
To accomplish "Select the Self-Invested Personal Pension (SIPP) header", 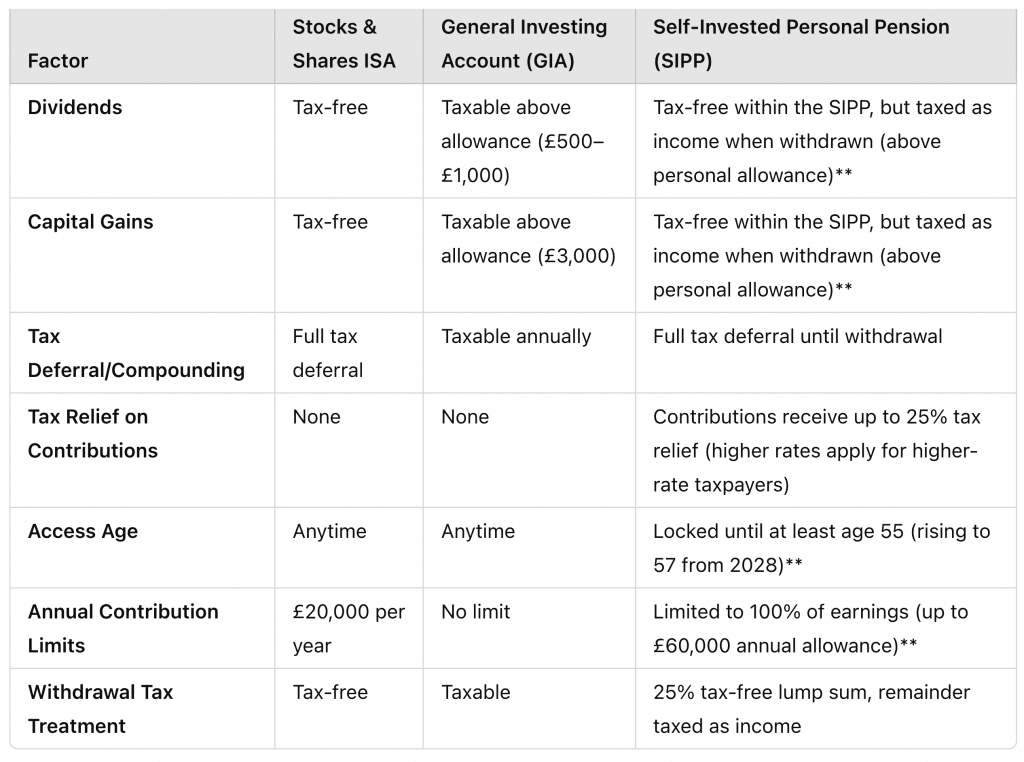I will [801, 44].
